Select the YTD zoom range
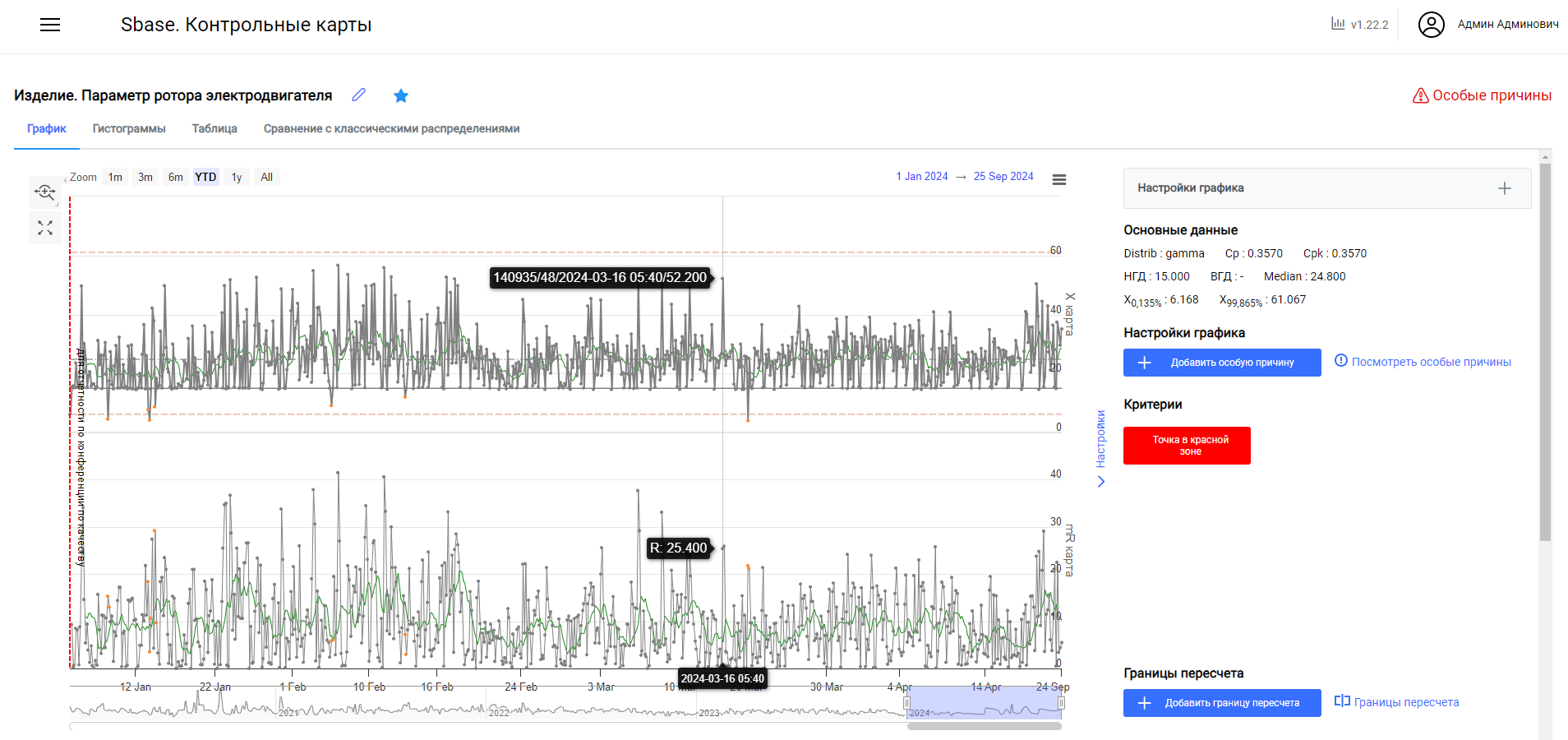 206,177
